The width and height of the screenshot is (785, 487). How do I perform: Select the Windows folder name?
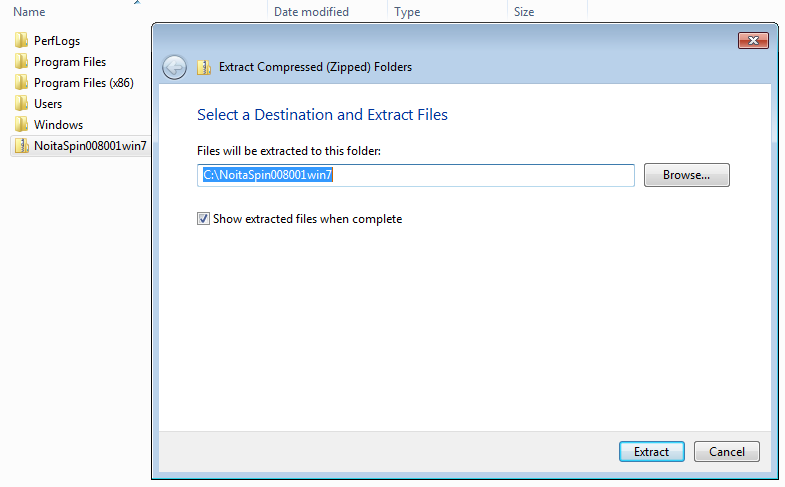pos(59,125)
